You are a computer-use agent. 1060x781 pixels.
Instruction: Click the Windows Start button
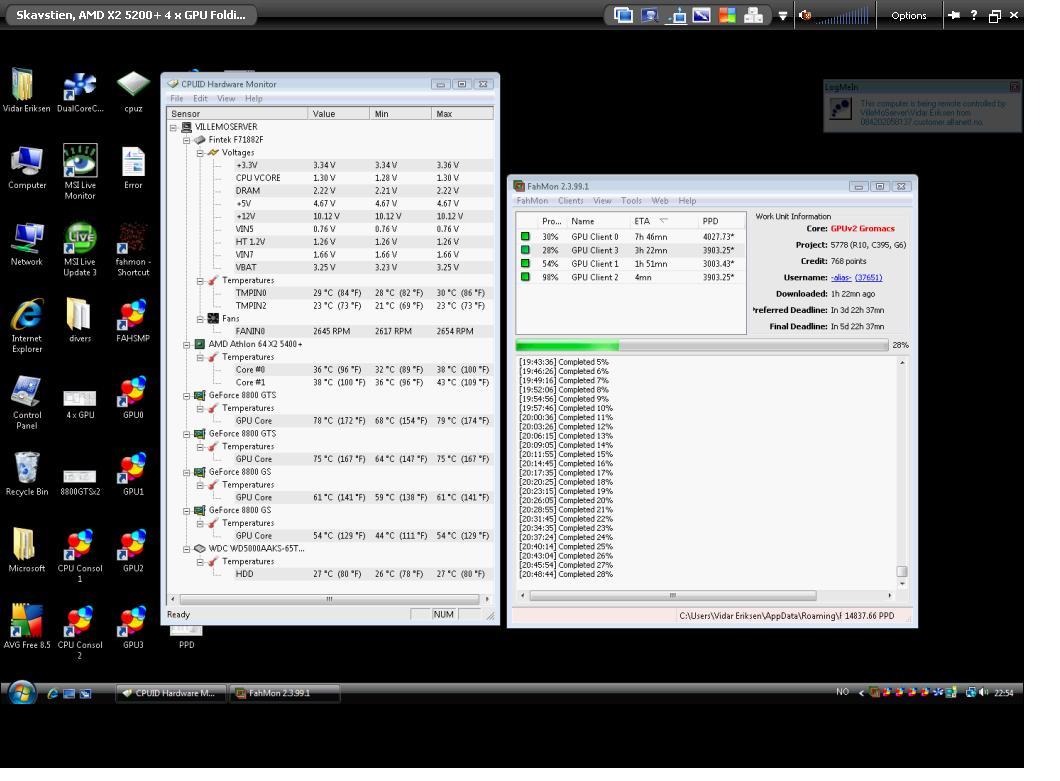tap(21, 692)
